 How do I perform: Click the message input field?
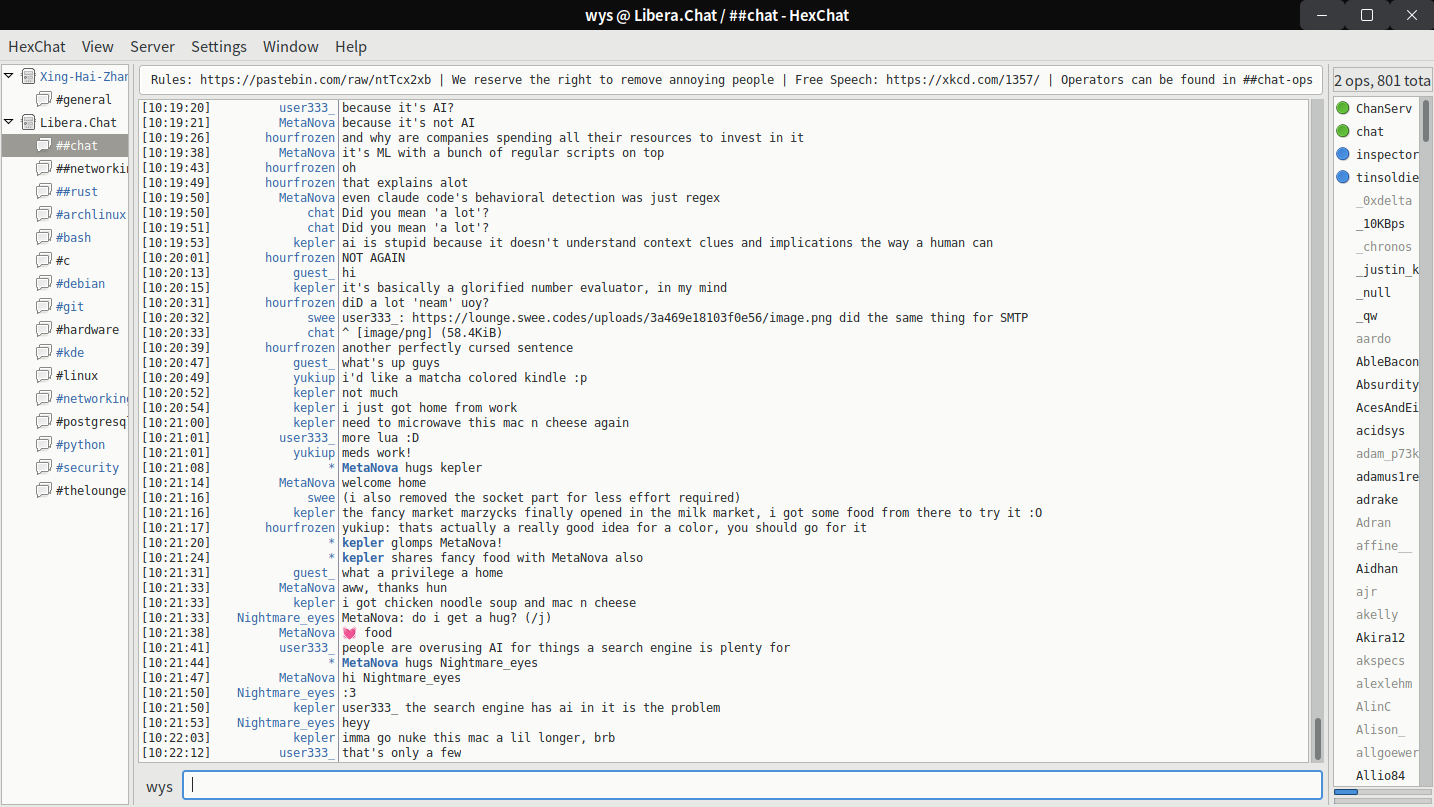[750, 786]
